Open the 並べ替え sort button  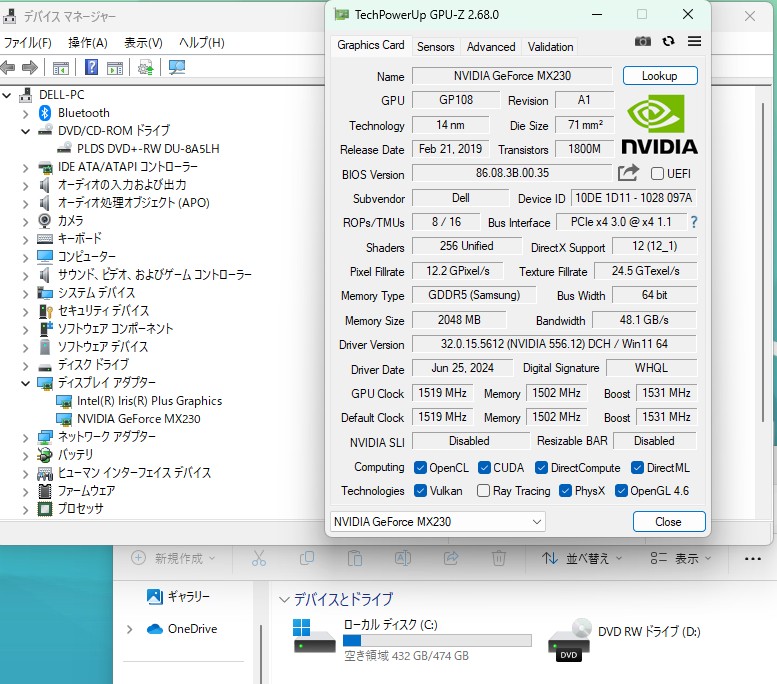click(x=581, y=559)
